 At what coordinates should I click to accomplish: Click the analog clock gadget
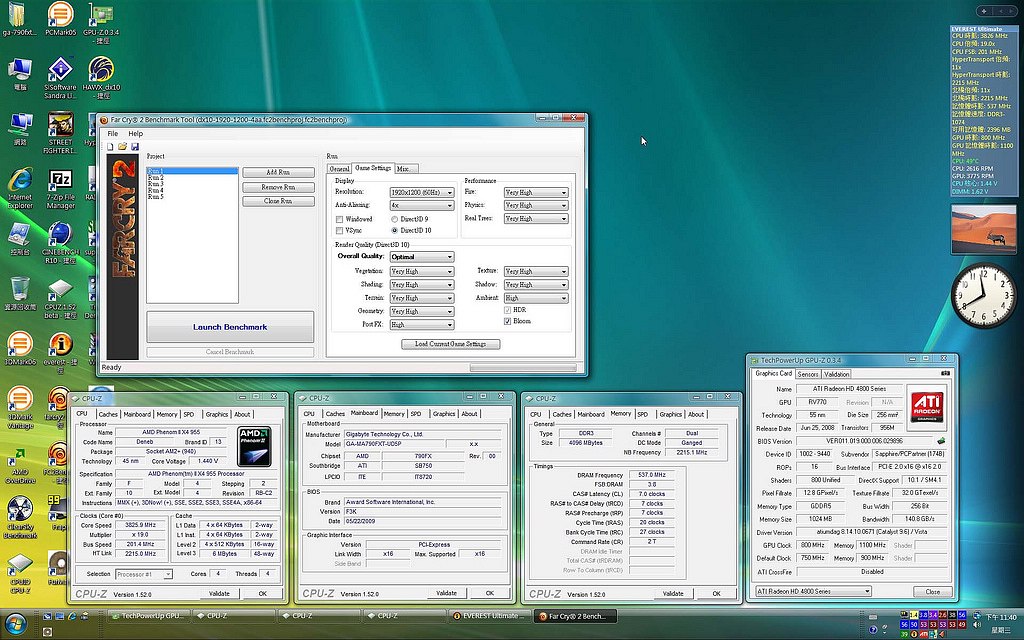(984, 296)
